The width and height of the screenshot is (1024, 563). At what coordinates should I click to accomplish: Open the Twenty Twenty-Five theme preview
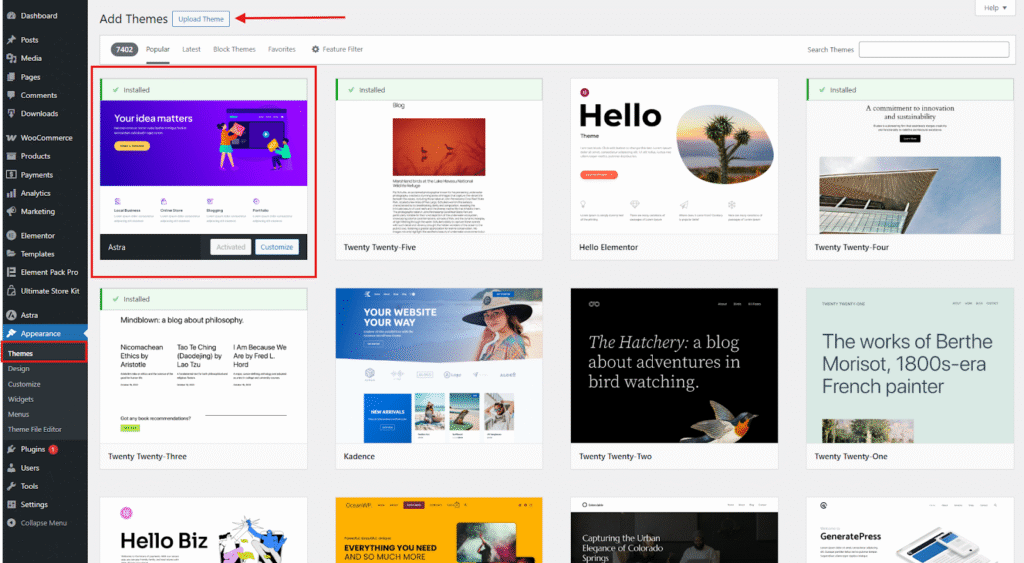(x=439, y=167)
